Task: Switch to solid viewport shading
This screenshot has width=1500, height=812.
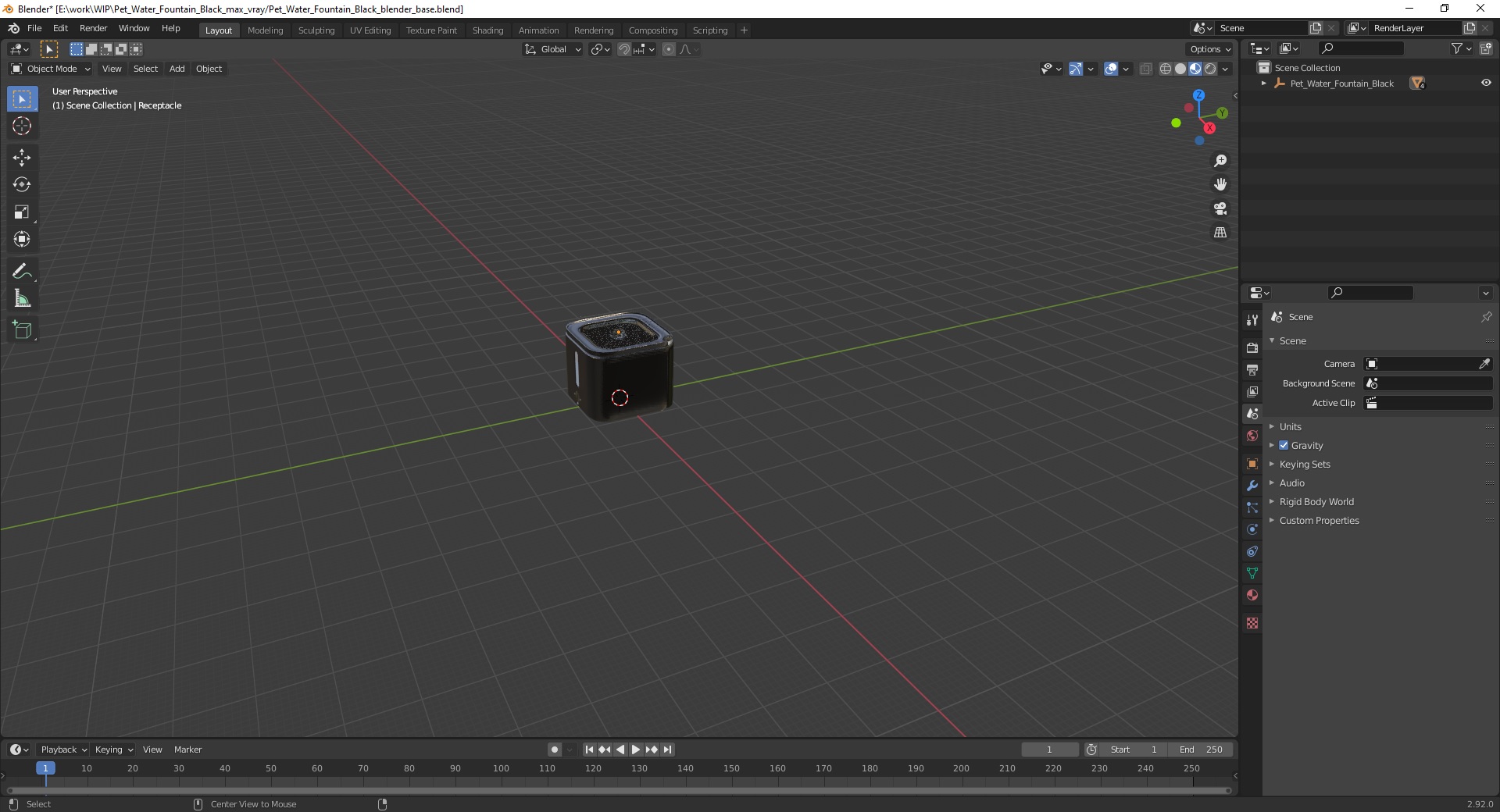Action: click(x=1180, y=69)
